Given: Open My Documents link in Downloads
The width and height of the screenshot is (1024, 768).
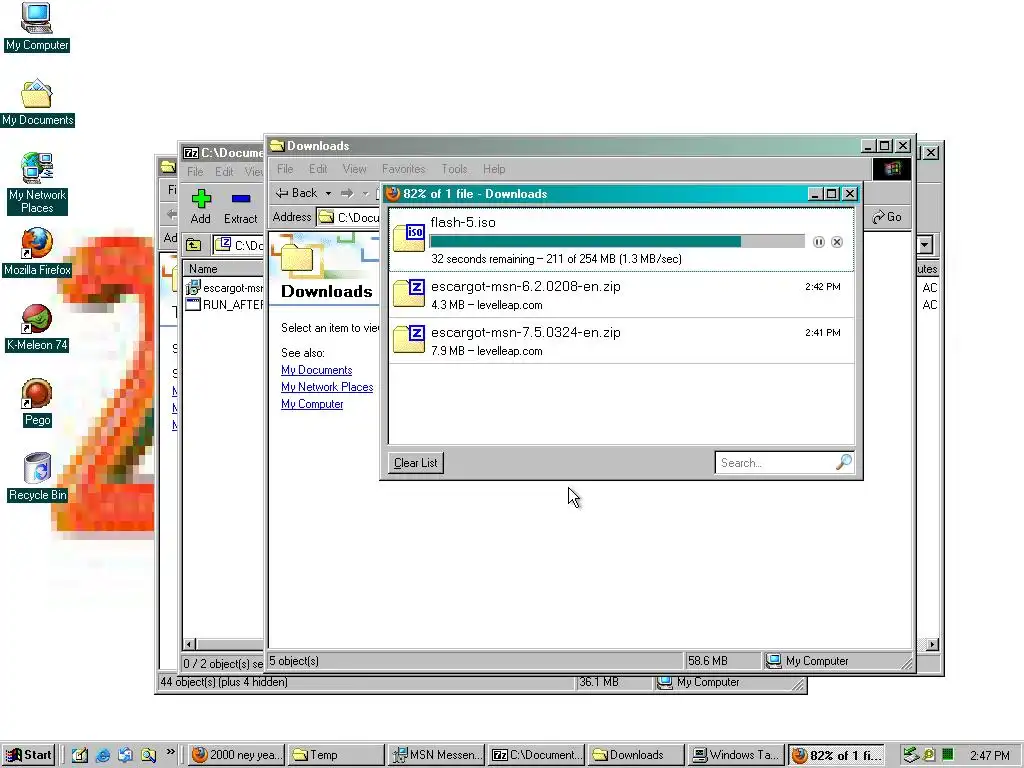Looking at the screenshot, I should pyautogui.click(x=316, y=370).
